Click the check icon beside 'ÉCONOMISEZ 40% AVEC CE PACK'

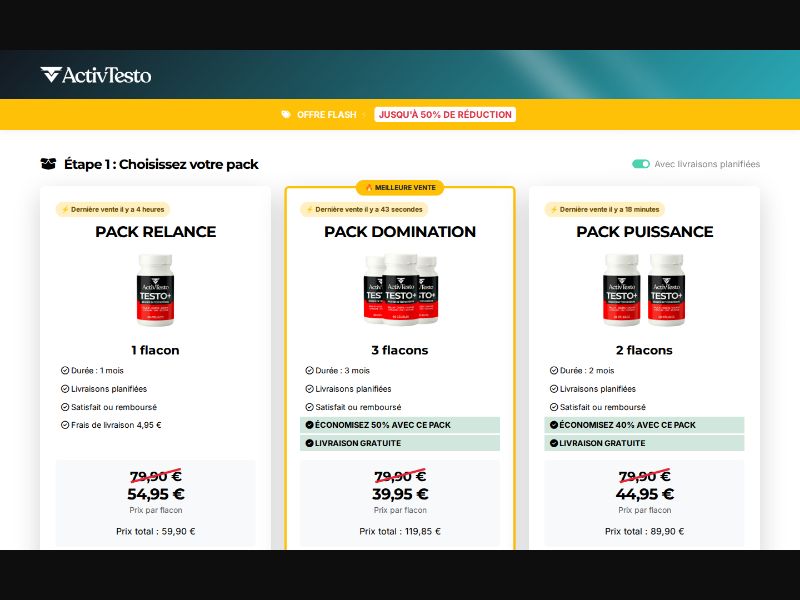pos(554,425)
